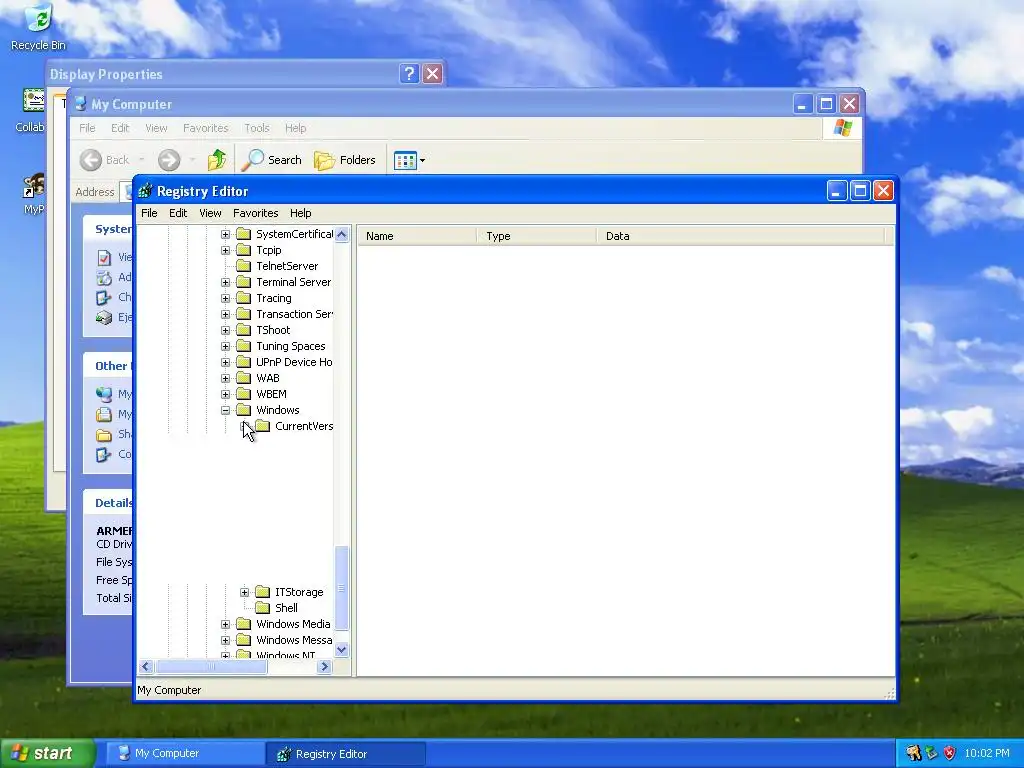1024x768 pixels.
Task: Select the WBEM folder icon
Action: [244, 394]
